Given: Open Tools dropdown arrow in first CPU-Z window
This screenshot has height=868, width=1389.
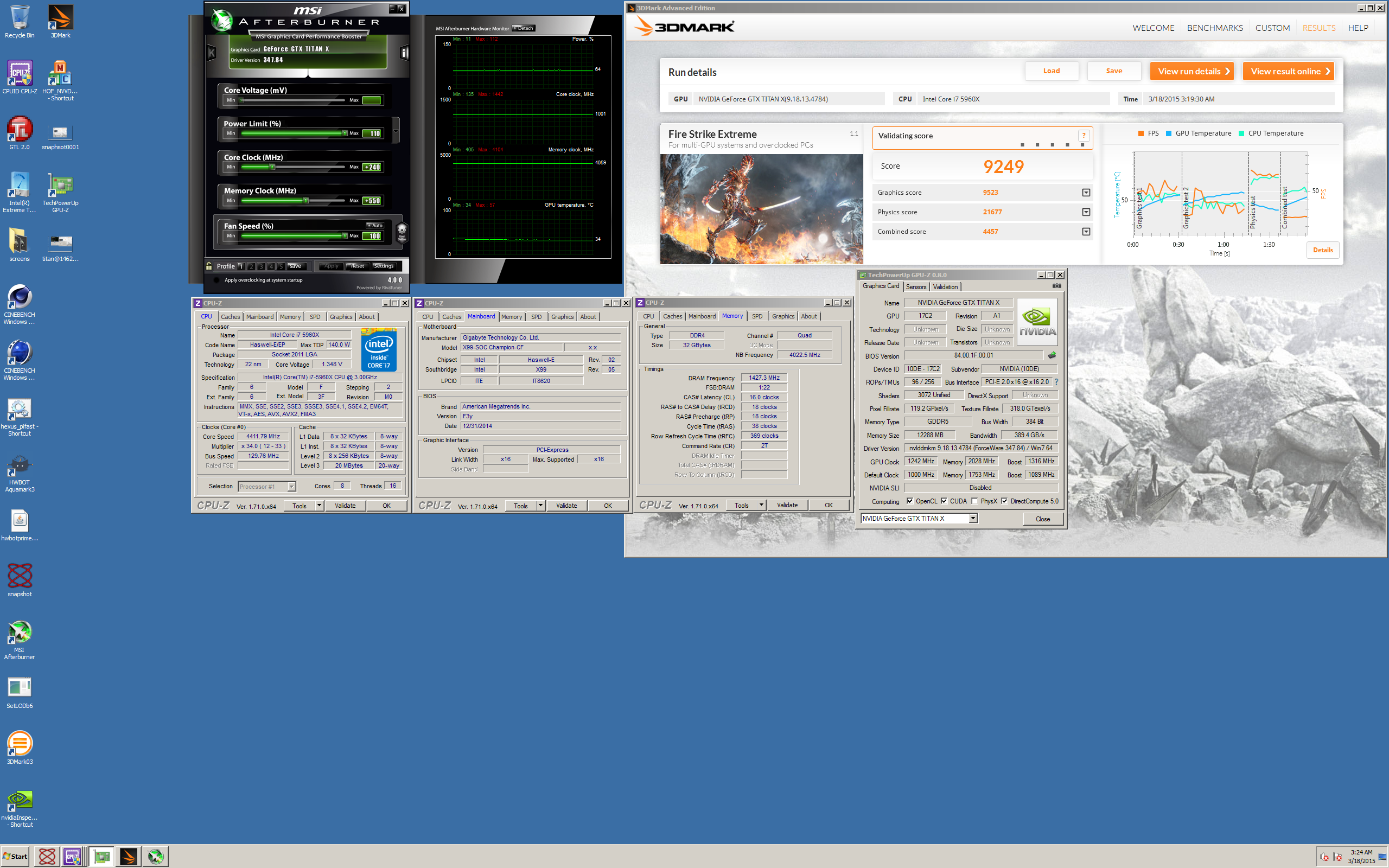Looking at the screenshot, I should click(319, 505).
